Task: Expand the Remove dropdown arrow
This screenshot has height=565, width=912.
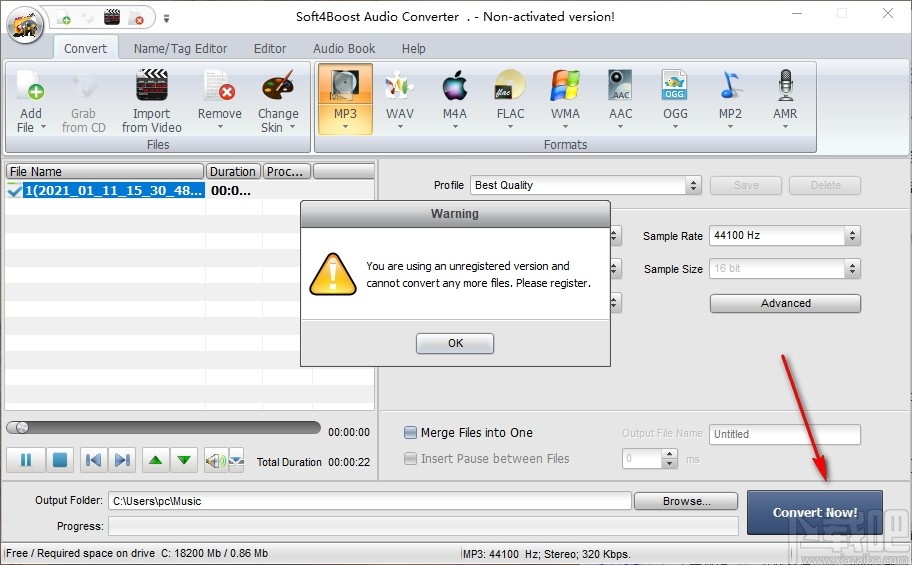Action: pyautogui.click(x=220, y=127)
